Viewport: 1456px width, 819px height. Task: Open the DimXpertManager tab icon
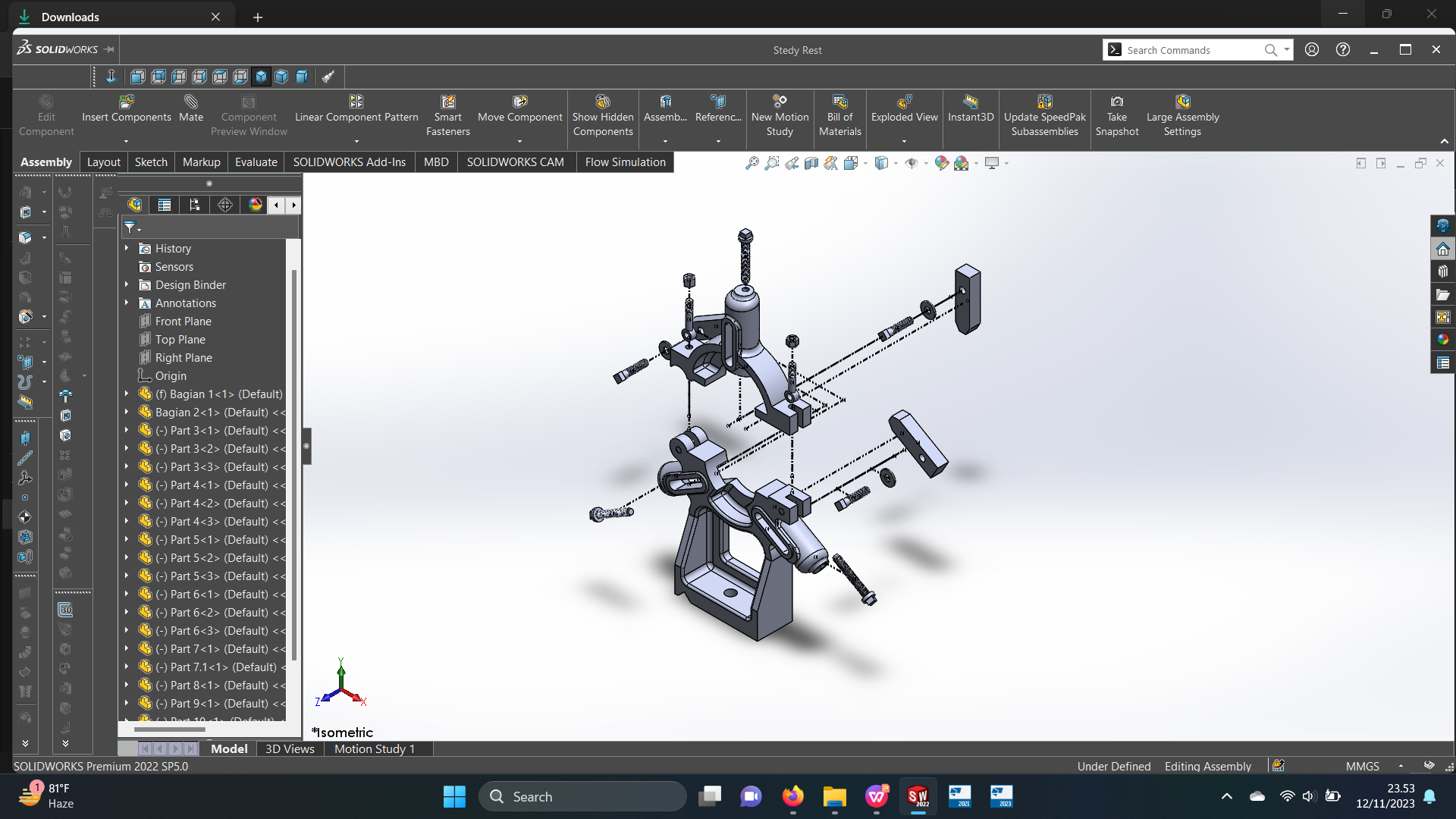click(x=225, y=205)
